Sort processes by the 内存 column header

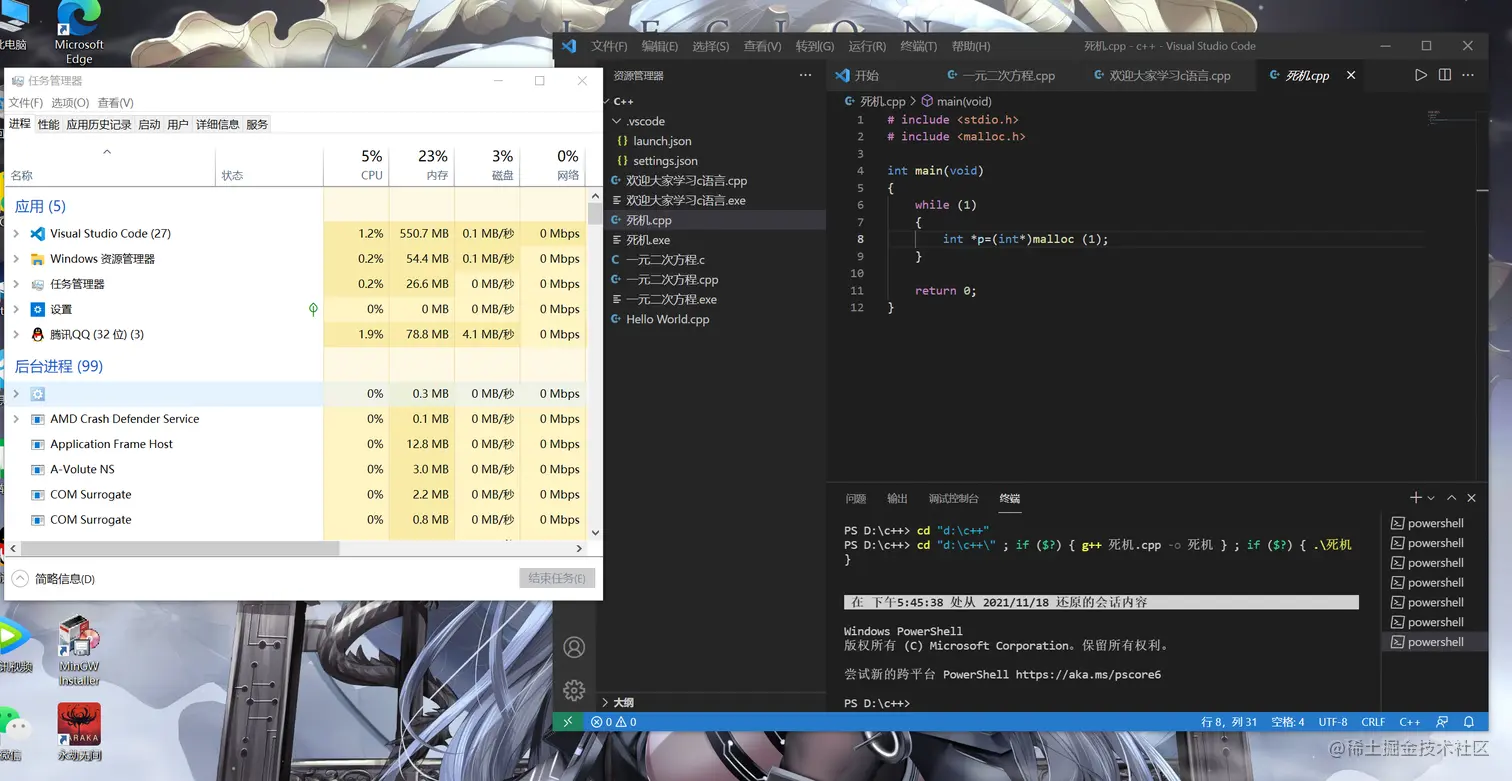click(421, 165)
